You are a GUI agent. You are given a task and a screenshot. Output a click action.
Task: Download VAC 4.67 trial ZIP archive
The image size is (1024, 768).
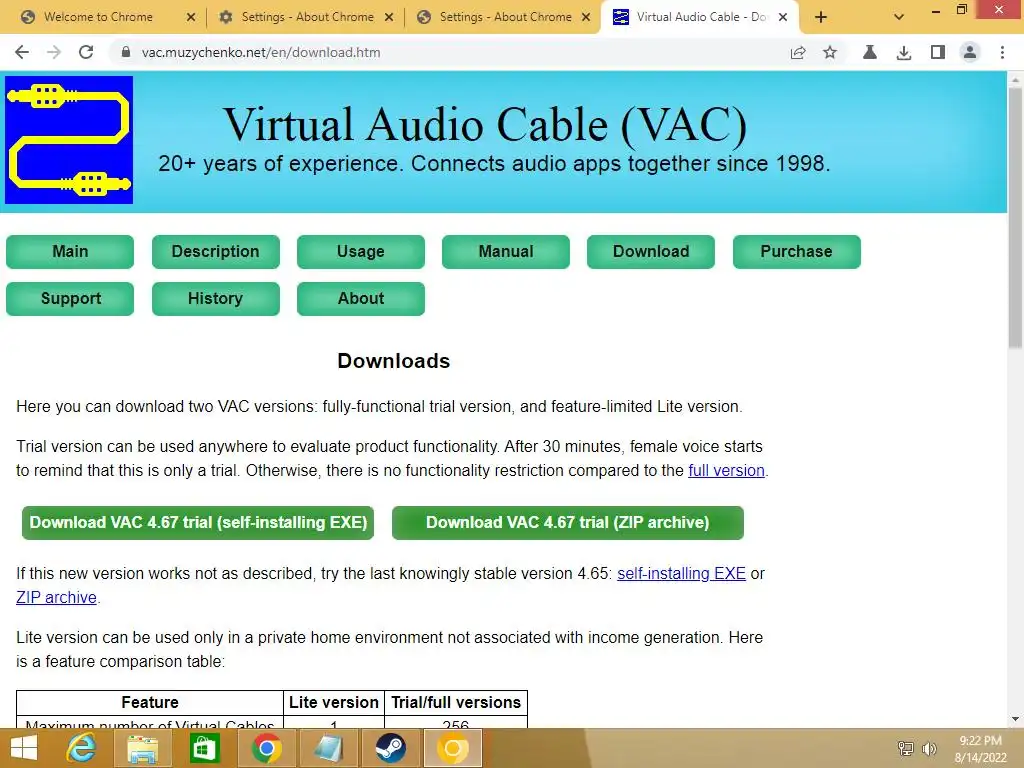pos(568,522)
